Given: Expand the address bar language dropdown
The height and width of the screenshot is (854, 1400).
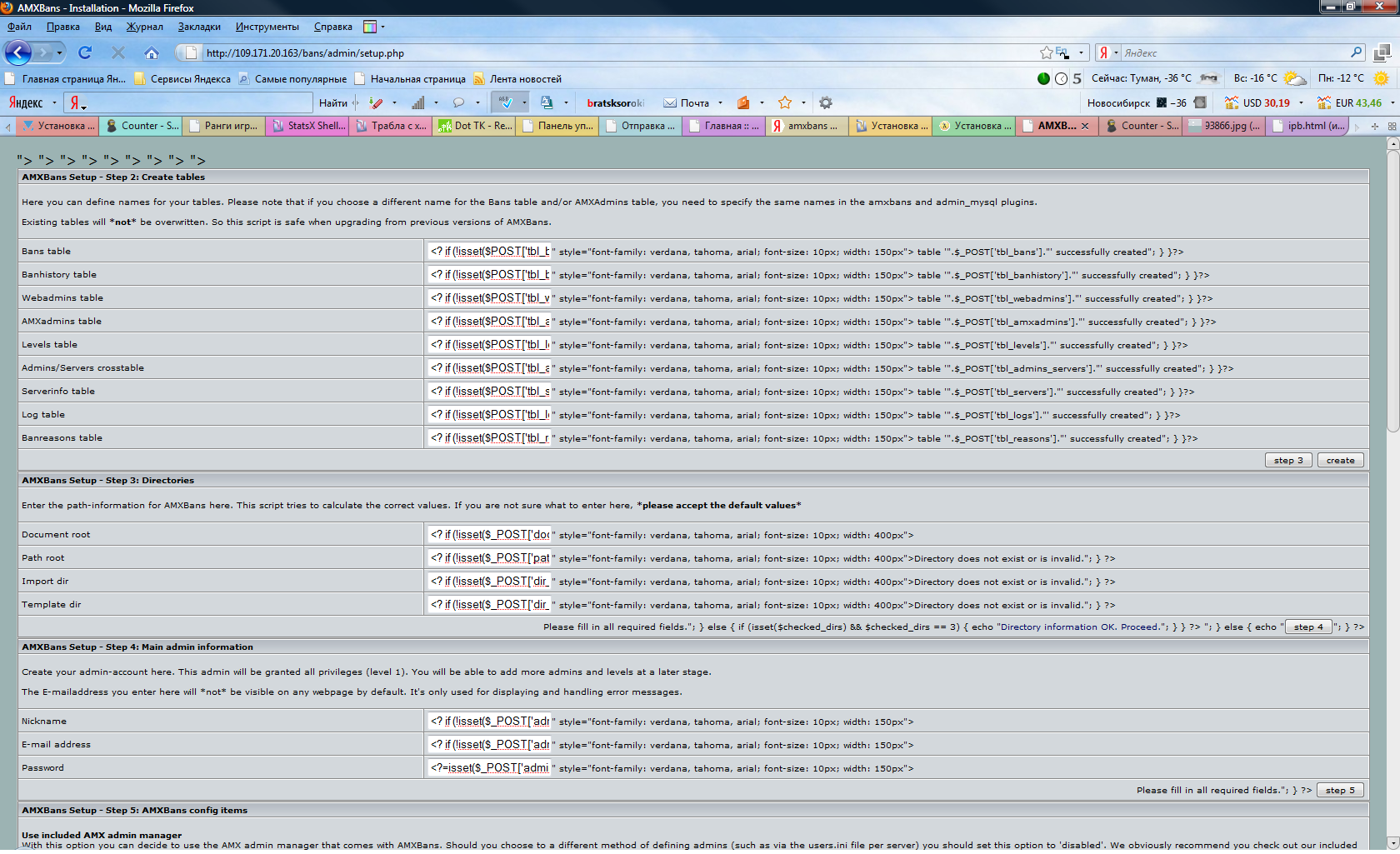Looking at the screenshot, I should click(1081, 52).
